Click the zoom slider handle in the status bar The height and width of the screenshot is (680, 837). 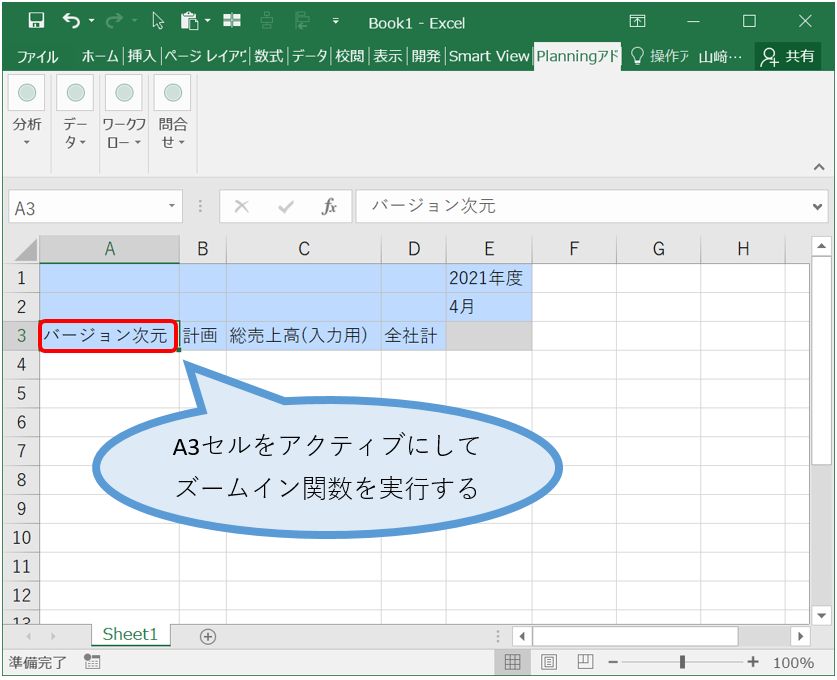tap(682, 662)
